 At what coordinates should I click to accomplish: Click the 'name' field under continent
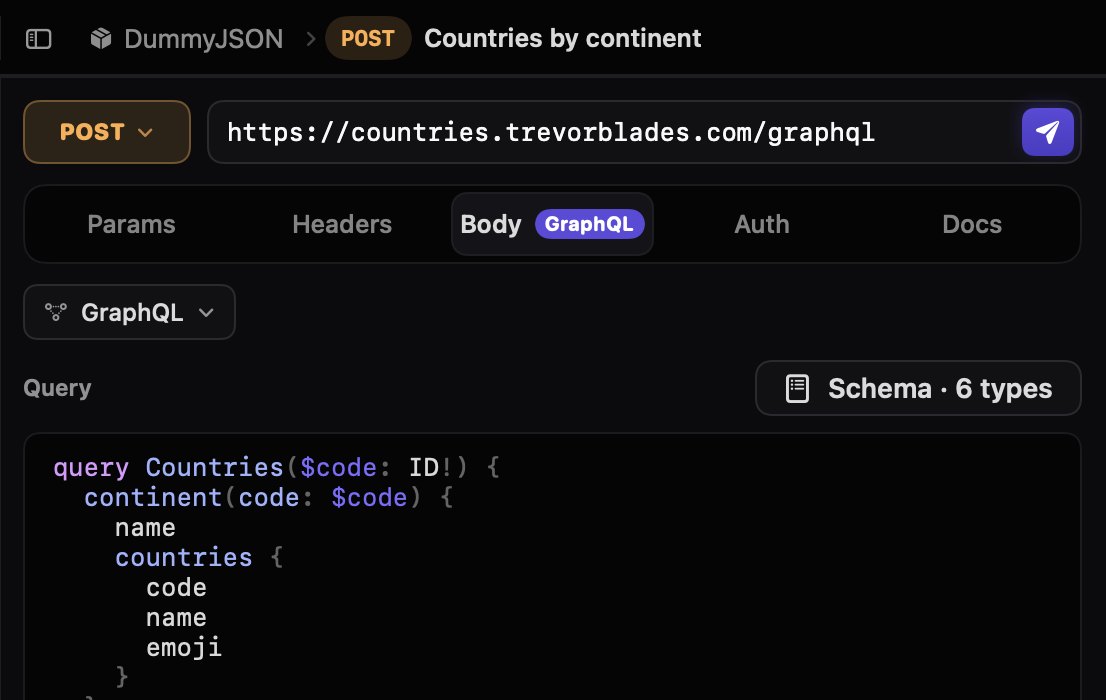[x=145, y=528]
